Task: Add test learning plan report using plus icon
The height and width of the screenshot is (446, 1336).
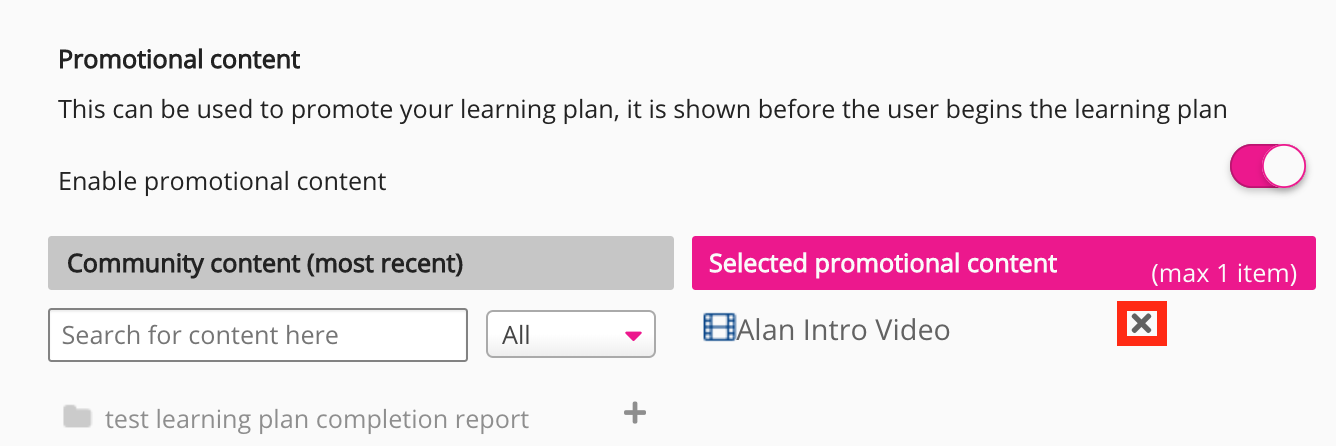Action: pyautogui.click(x=635, y=412)
